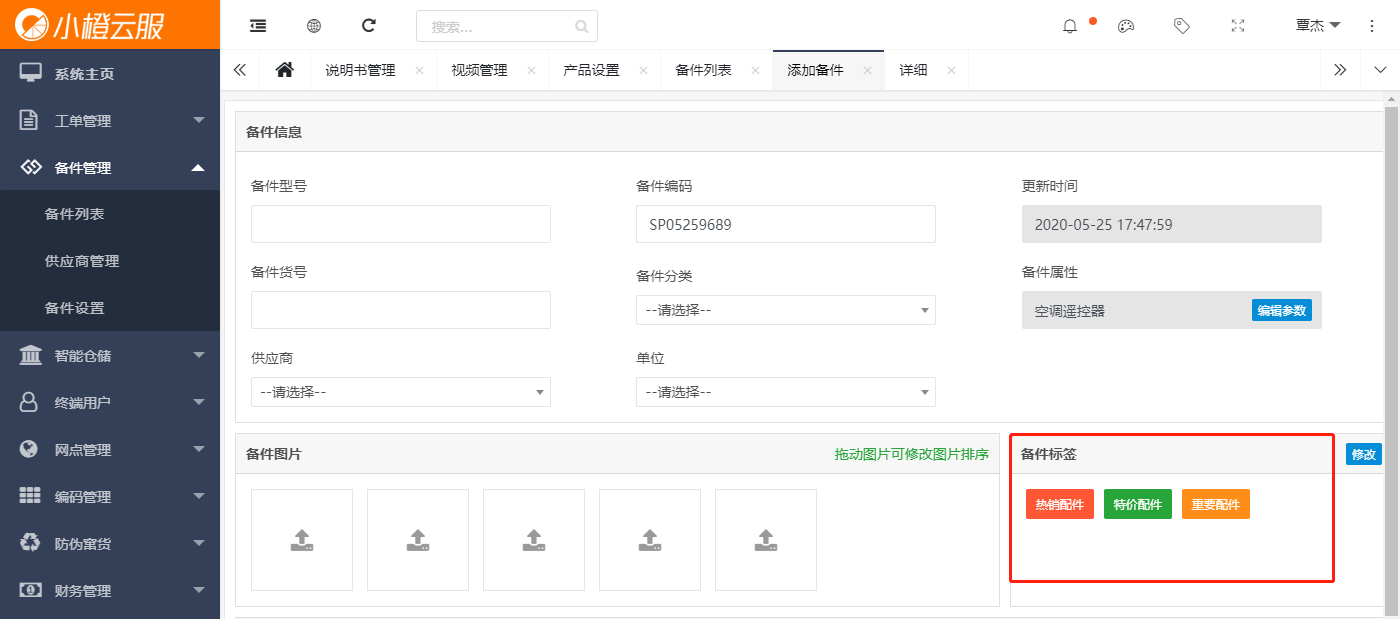
Task: Click the first image upload box
Action: coord(302,540)
